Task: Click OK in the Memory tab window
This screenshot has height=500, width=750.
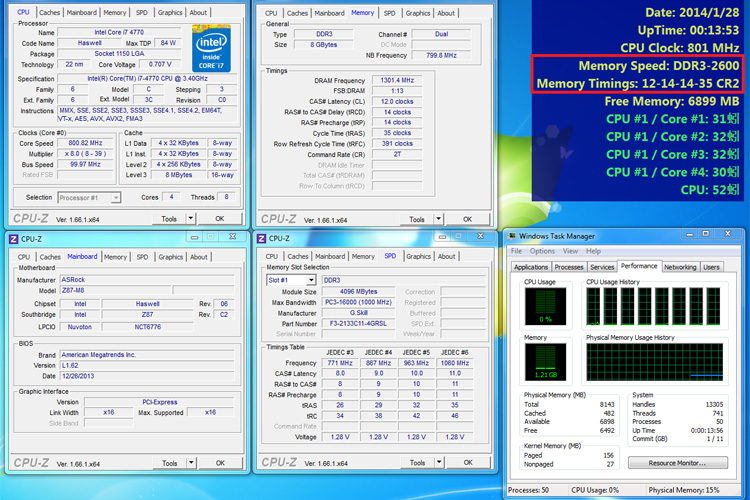Action: click(x=467, y=219)
